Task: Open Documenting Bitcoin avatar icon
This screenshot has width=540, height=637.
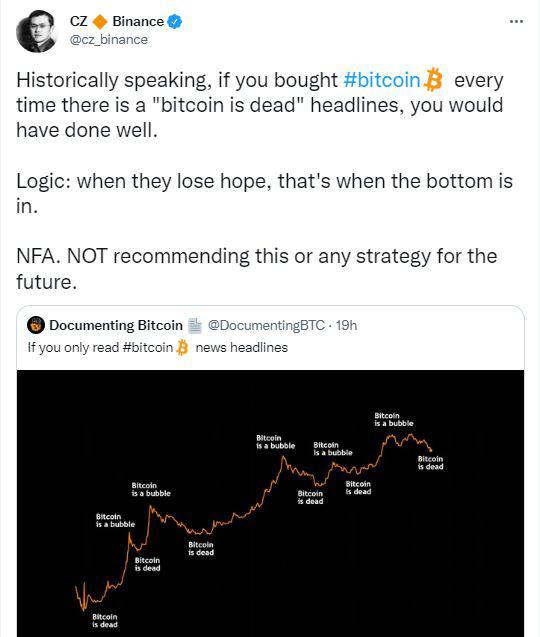Action: click(36, 325)
